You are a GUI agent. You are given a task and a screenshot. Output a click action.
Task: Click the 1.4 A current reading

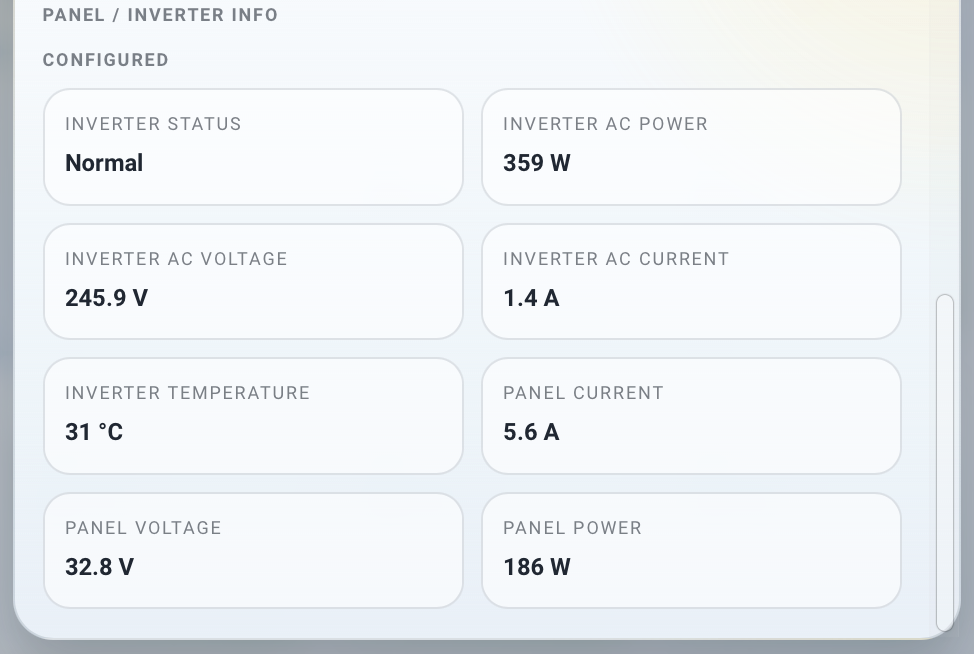pos(531,297)
